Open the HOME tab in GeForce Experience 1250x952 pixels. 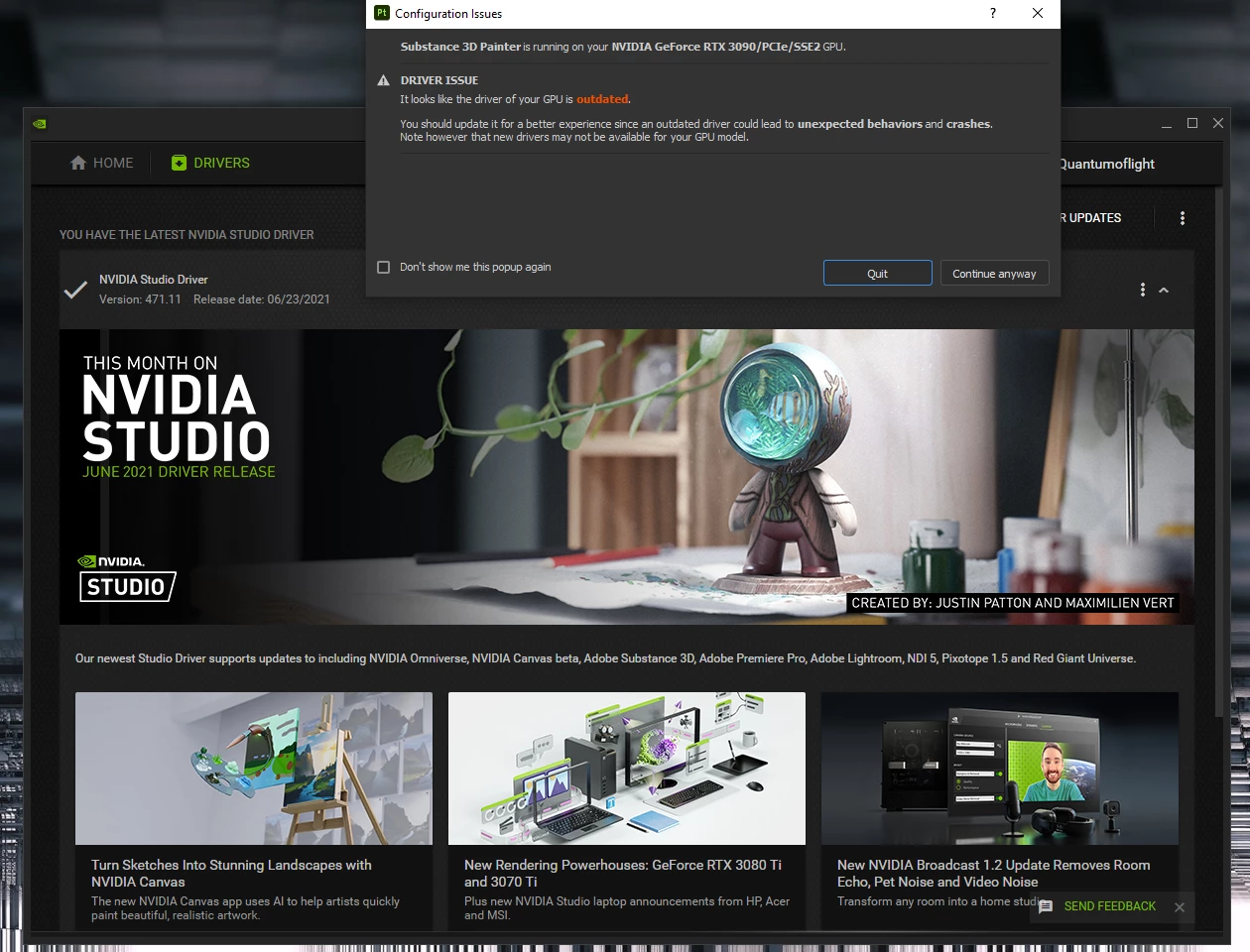tap(101, 163)
